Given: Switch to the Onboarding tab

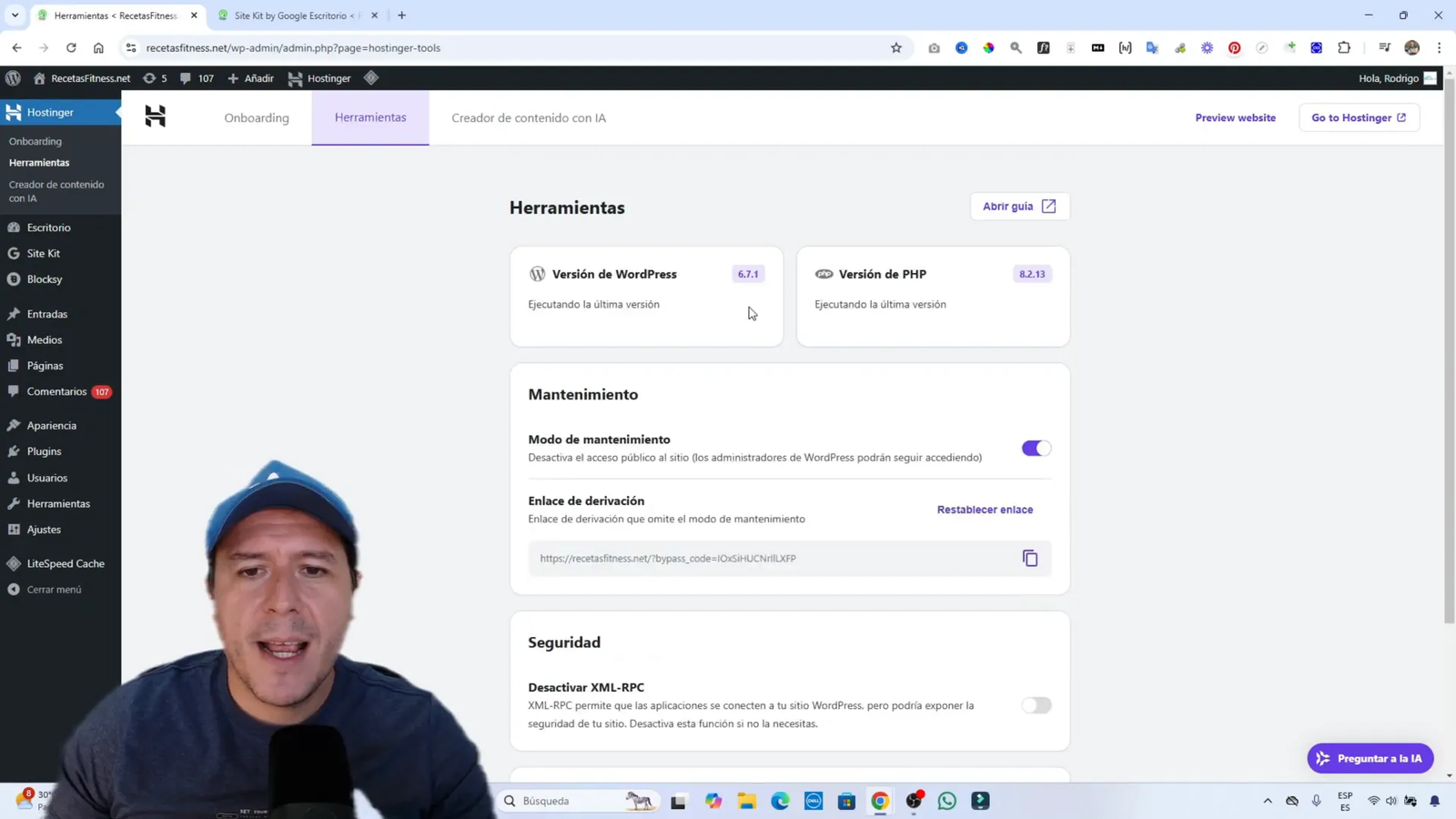Looking at the screenshot, I should (x=257, y=118).
